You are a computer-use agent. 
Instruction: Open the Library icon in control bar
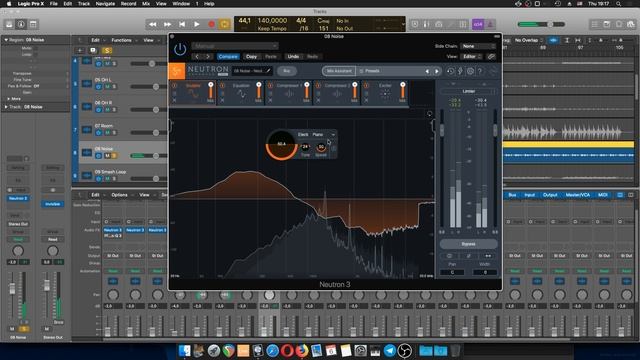(9, 24)
